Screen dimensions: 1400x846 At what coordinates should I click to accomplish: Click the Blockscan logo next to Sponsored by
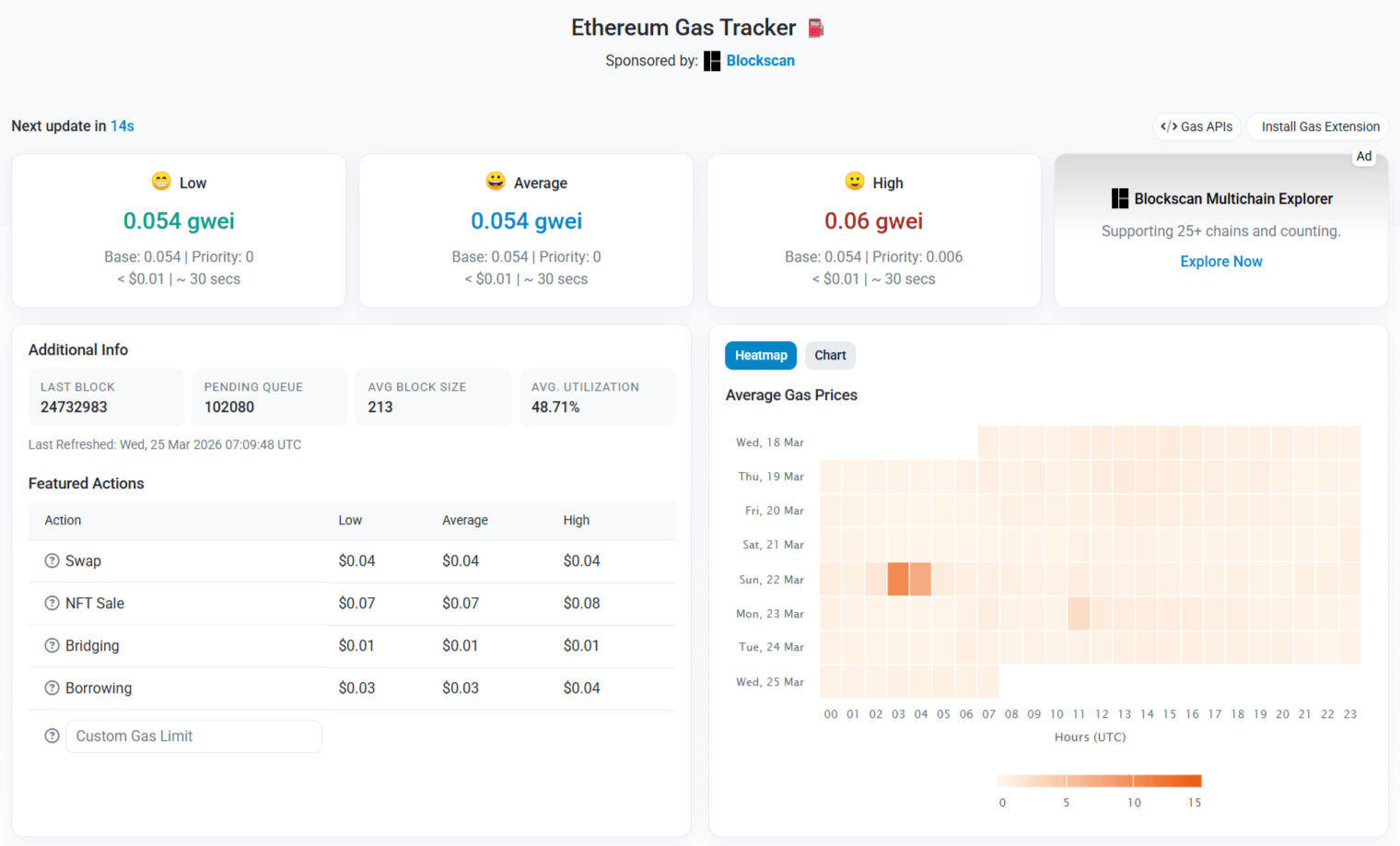pos(711,61)
